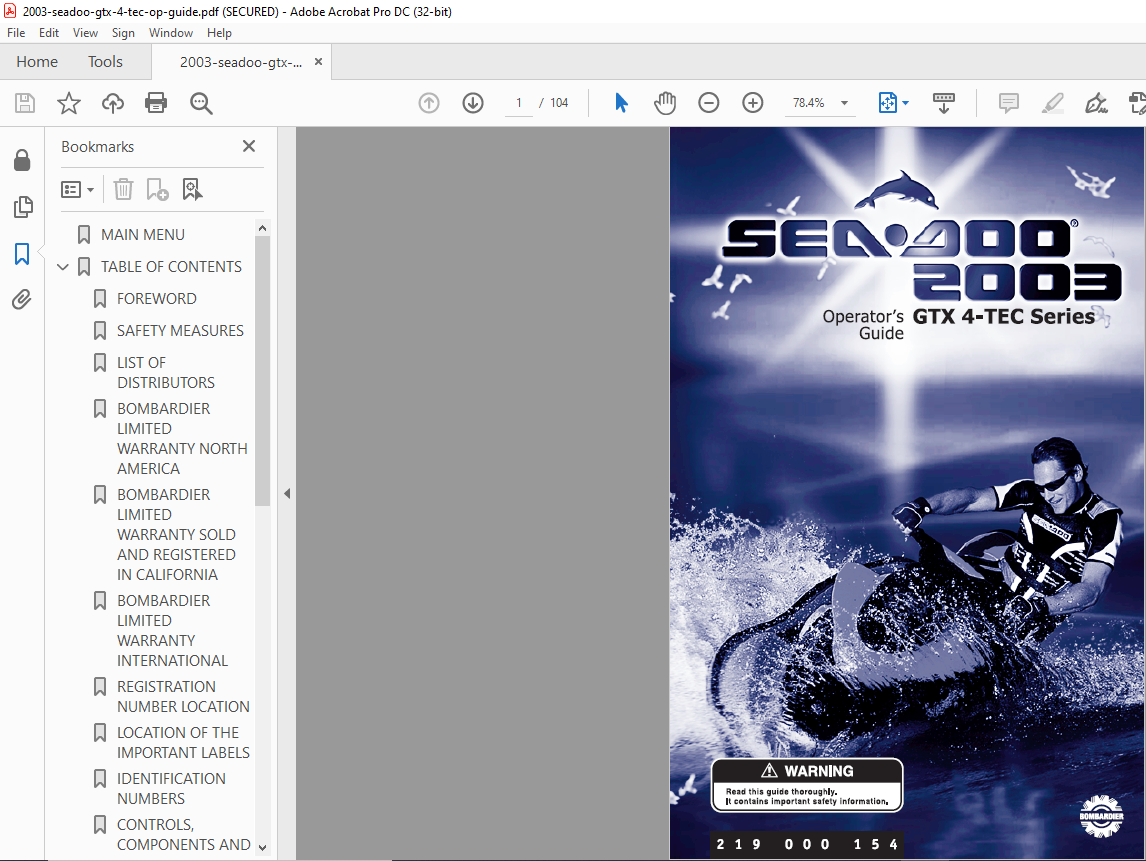Select the highlight text pen tool
The width and height of the screenshot is (1146, 861).
click(1052, 103)
